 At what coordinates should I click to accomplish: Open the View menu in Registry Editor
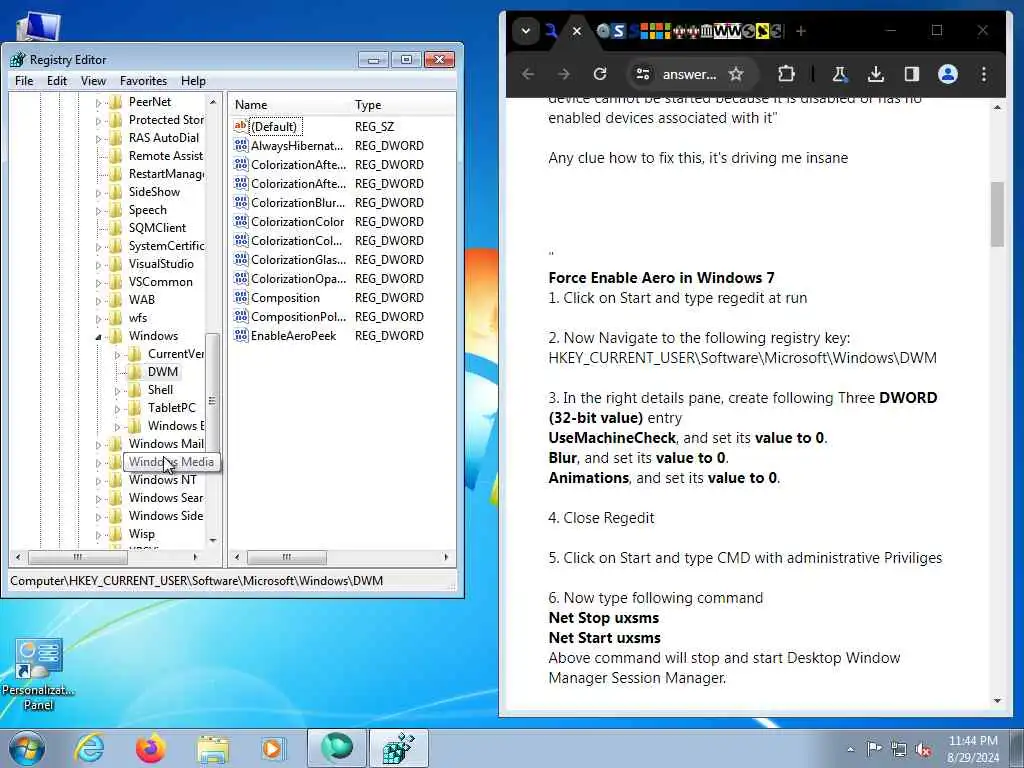tap(93, 81)
